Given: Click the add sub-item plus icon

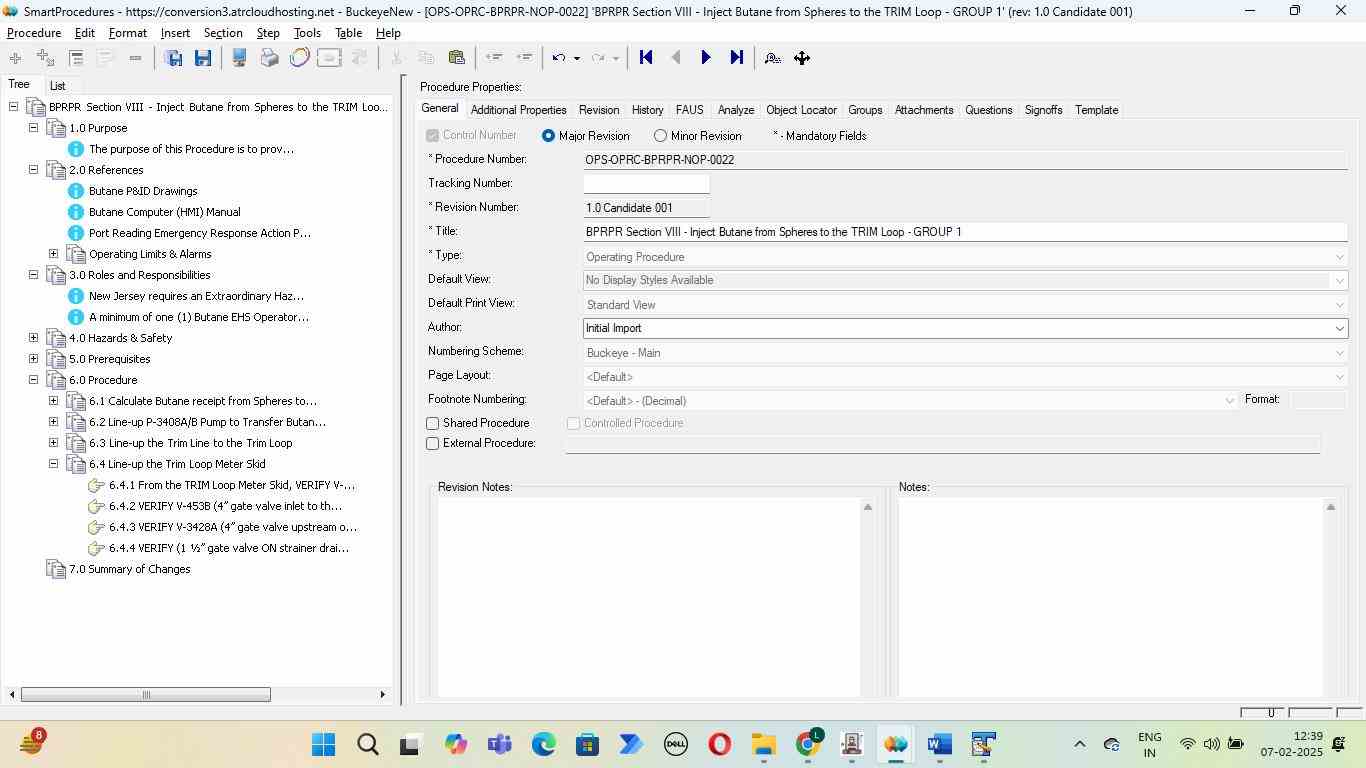Looking at the screenshot, I should point(45,58).
